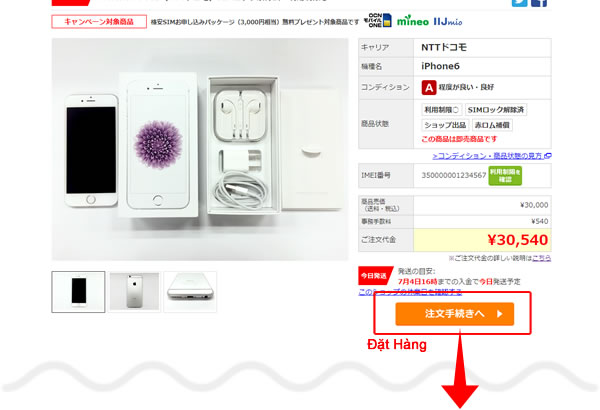Select the back view iPhone thumbnail
600x410 pixels.
(134, 292)
